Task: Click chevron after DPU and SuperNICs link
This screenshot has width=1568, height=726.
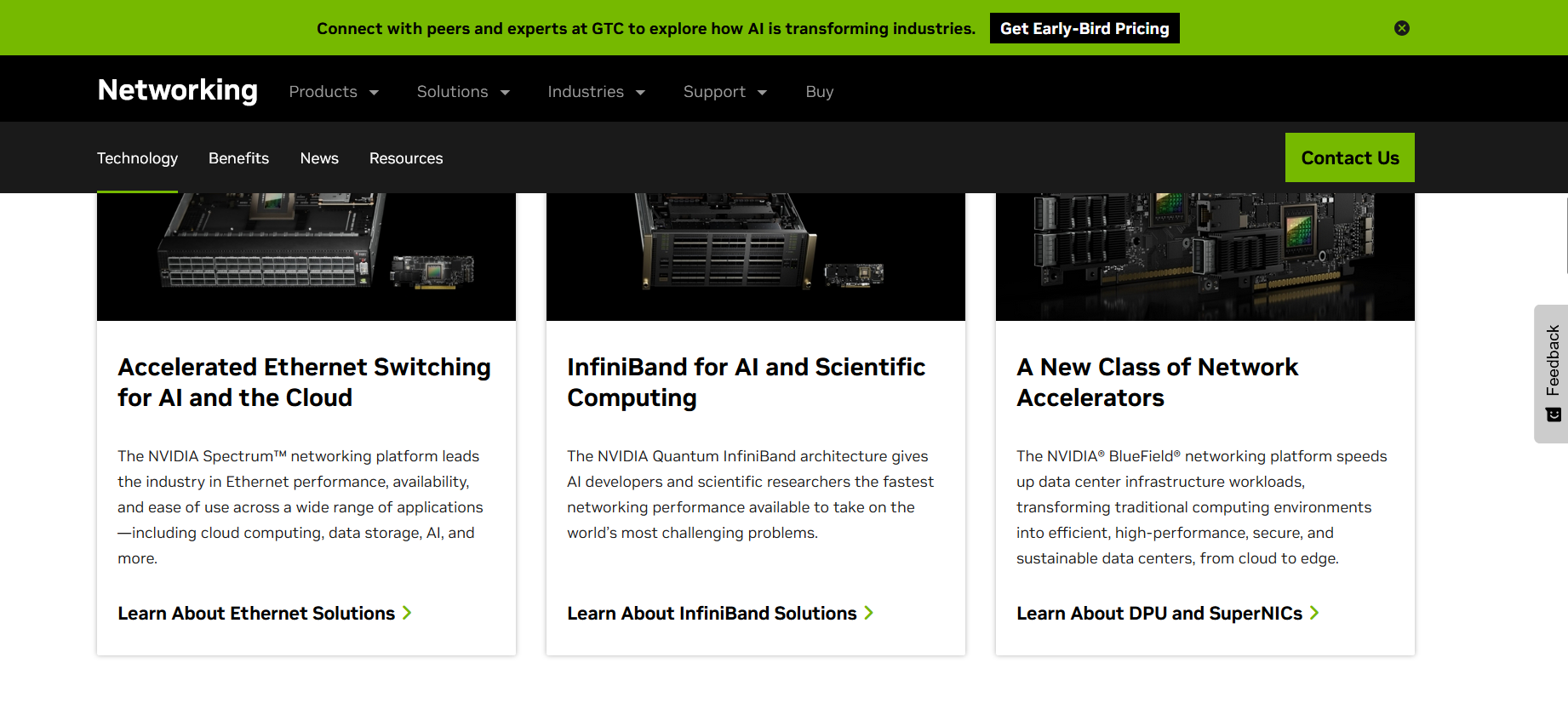Action: [x=1314, y=613]
